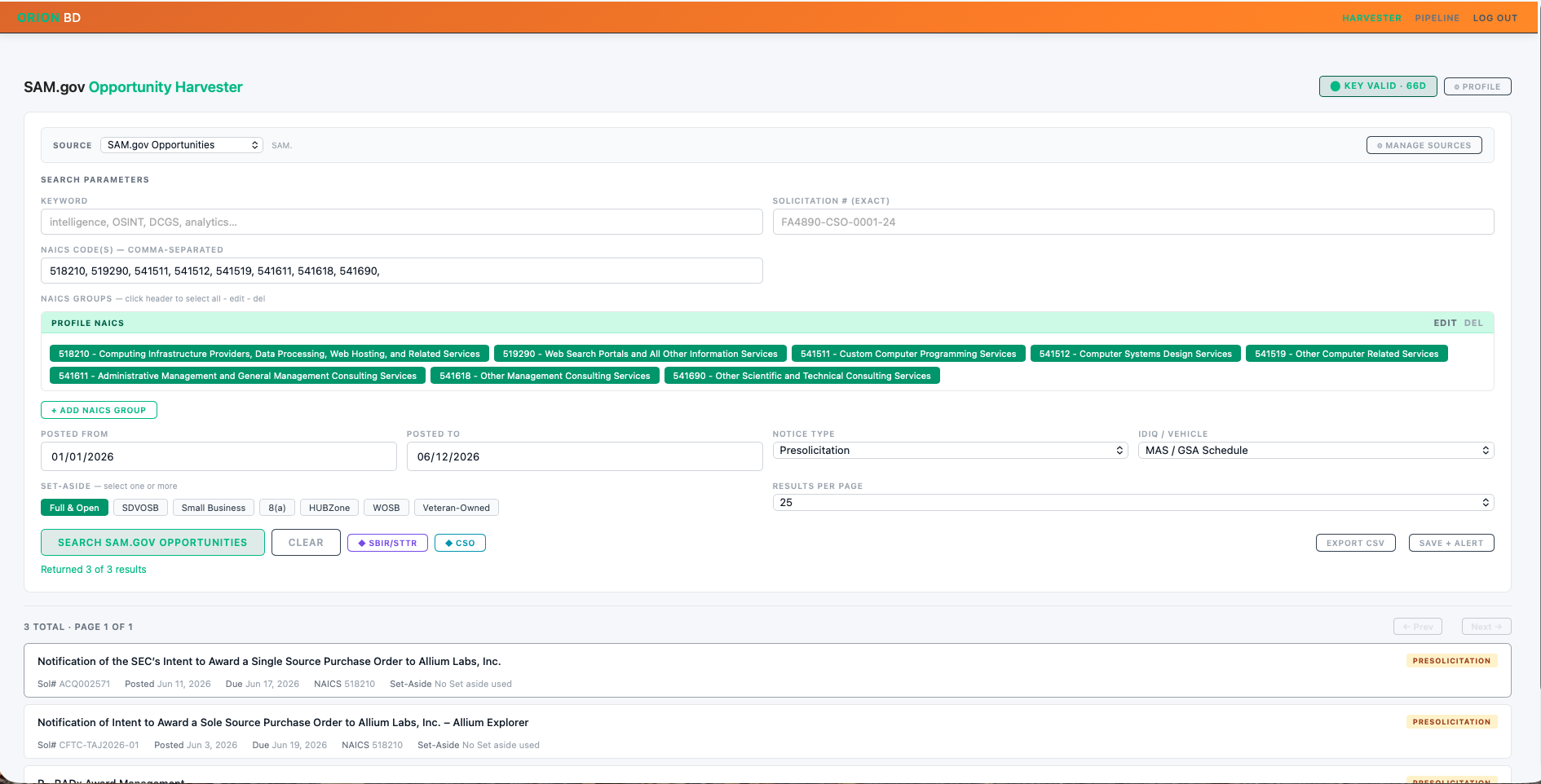Click 'Posted Jun 3, 2026' text

tap(196, 745)
